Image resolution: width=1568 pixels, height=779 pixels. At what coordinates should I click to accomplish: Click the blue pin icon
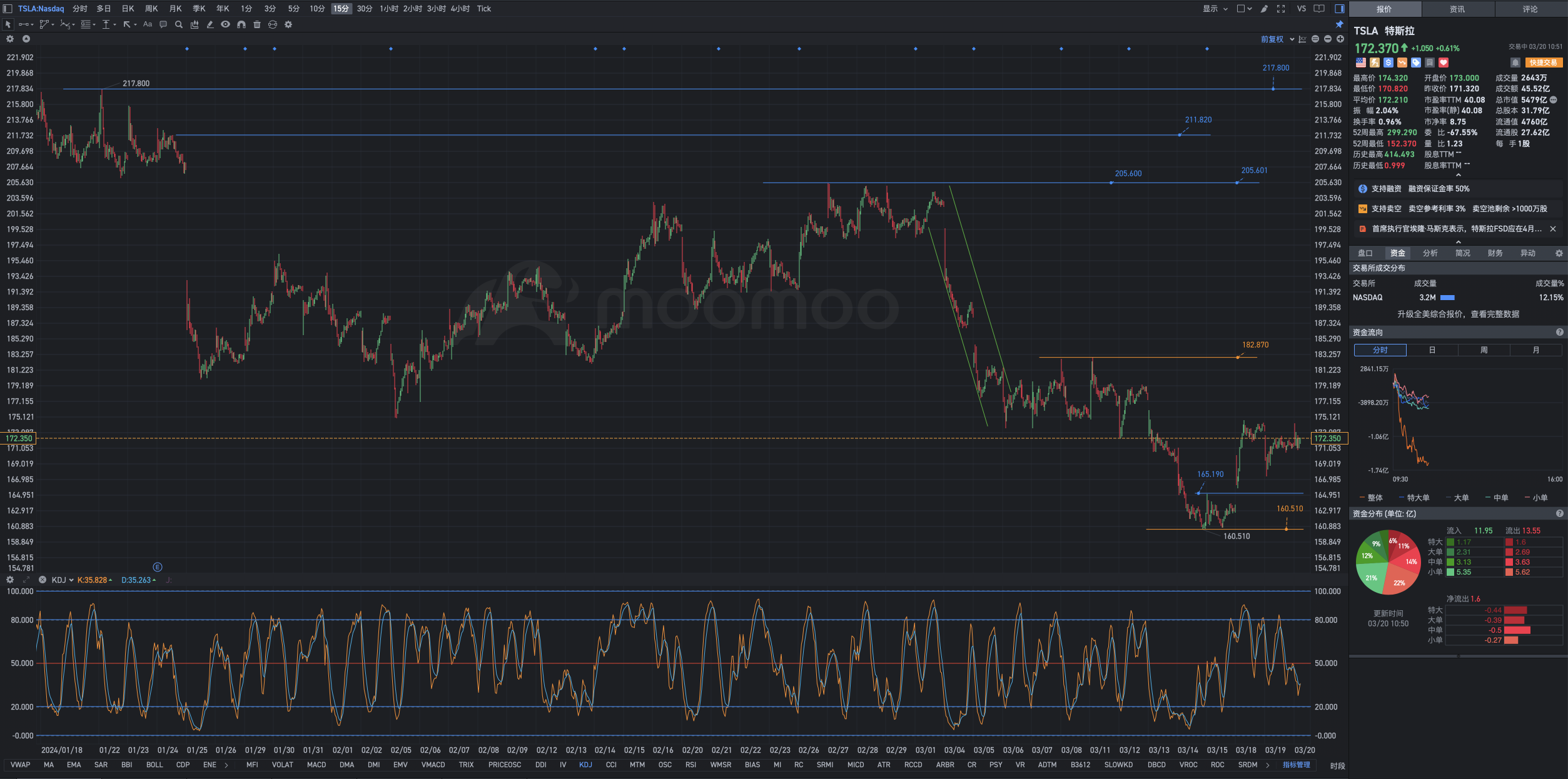point(1340,24)
